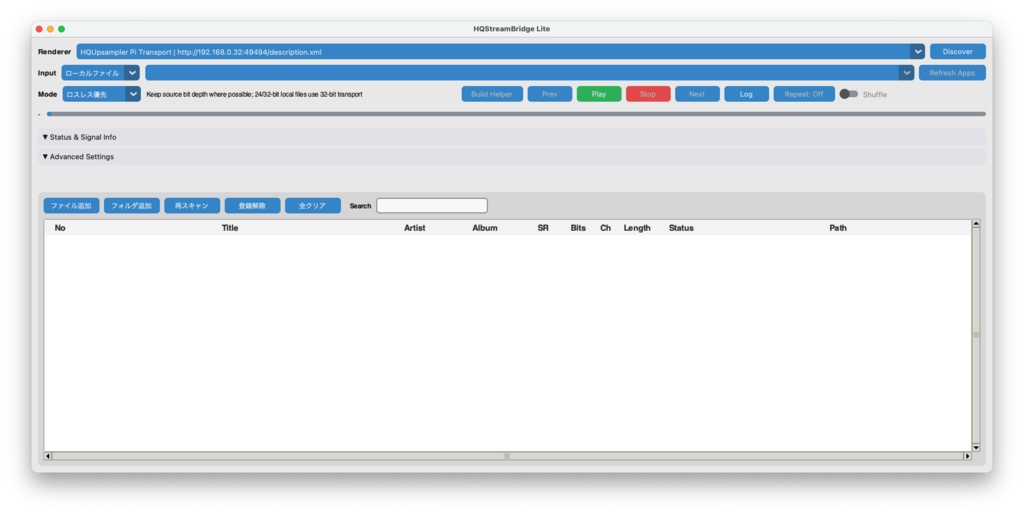The height and width of the screenshot is (514, 1024).
Task: Stop playback with the red Stop button
Action: tap(648, 94)
